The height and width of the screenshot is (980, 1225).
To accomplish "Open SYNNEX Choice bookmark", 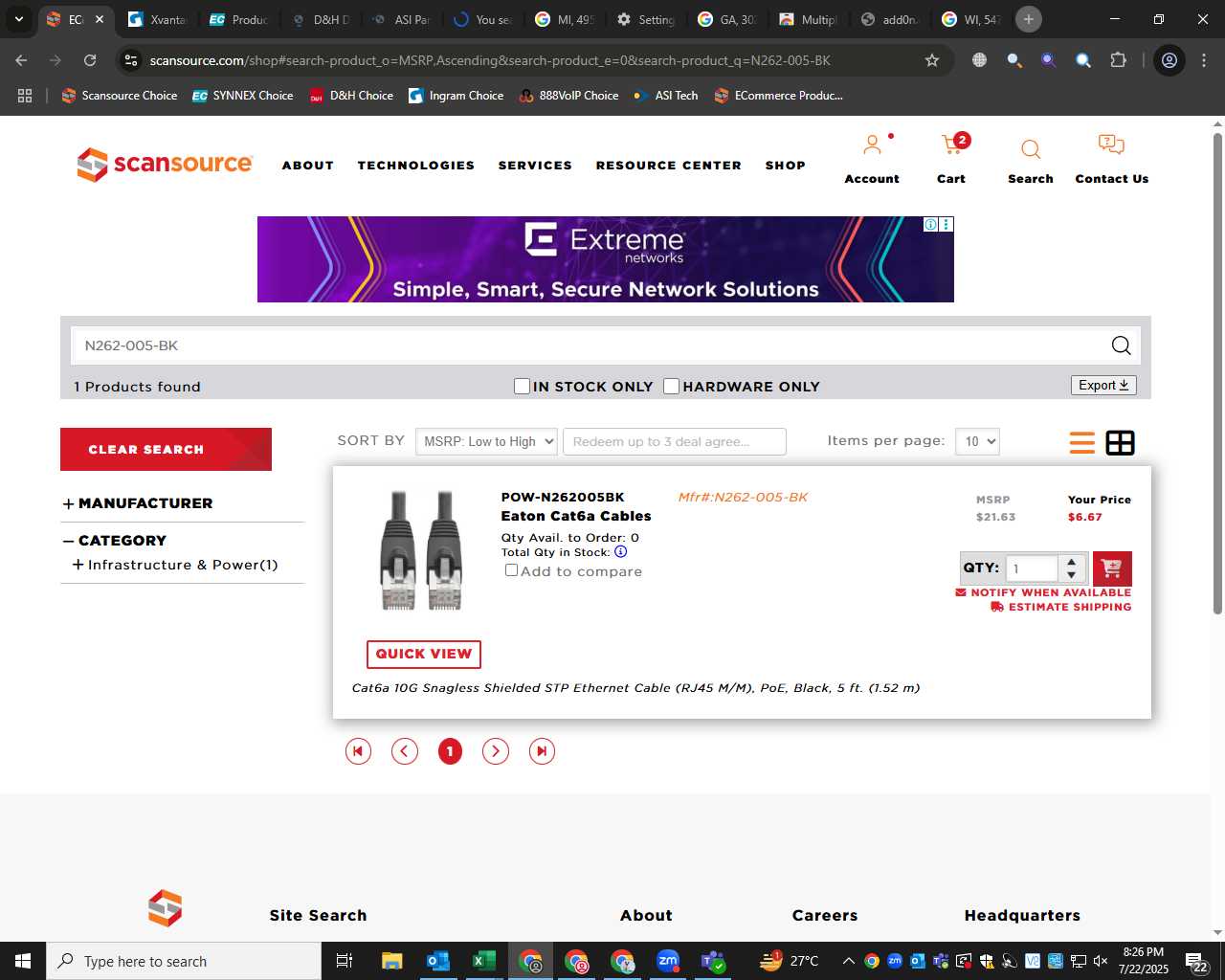I will [243, 96].
